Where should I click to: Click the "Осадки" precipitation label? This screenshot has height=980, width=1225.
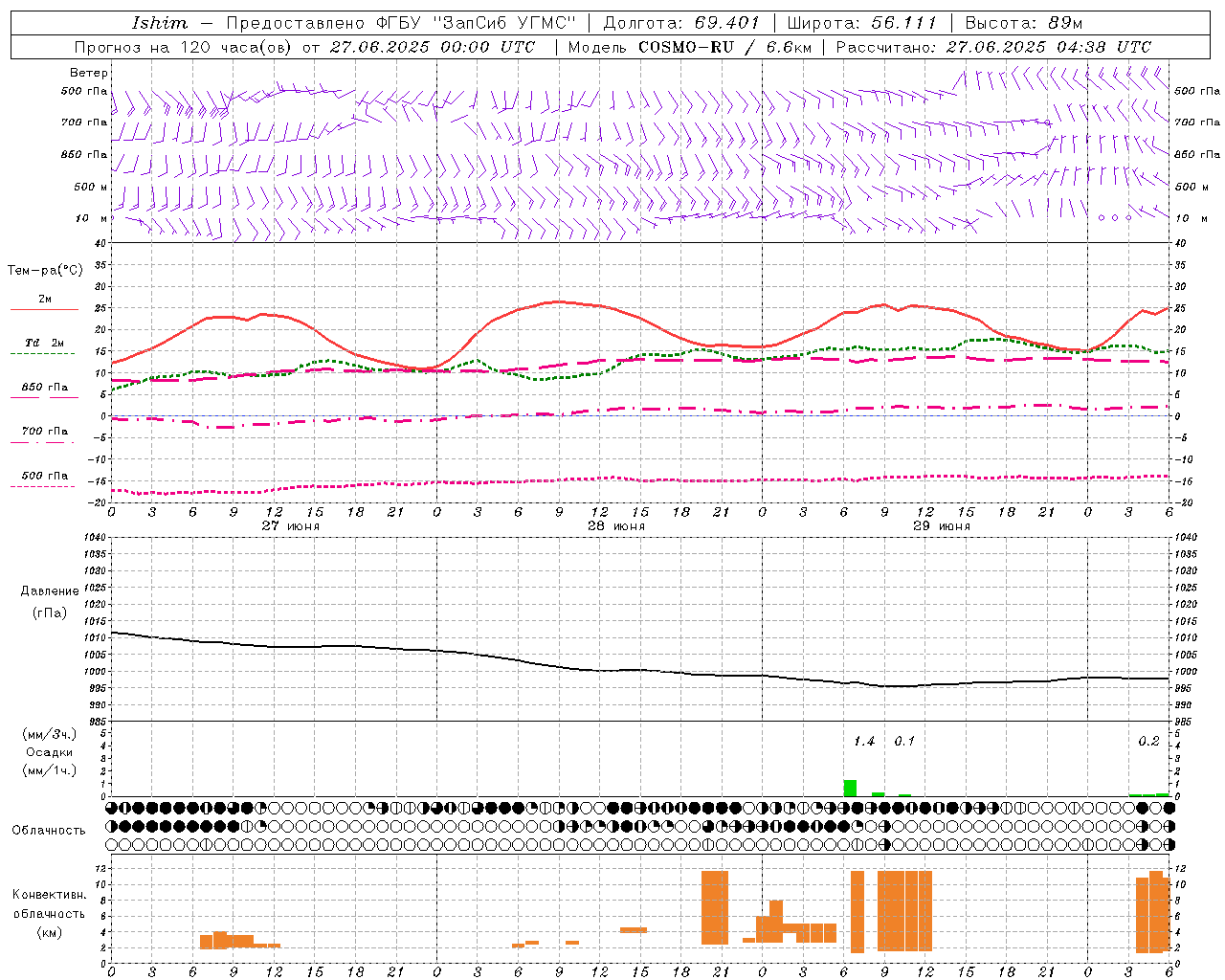click(x=50, y=752)
